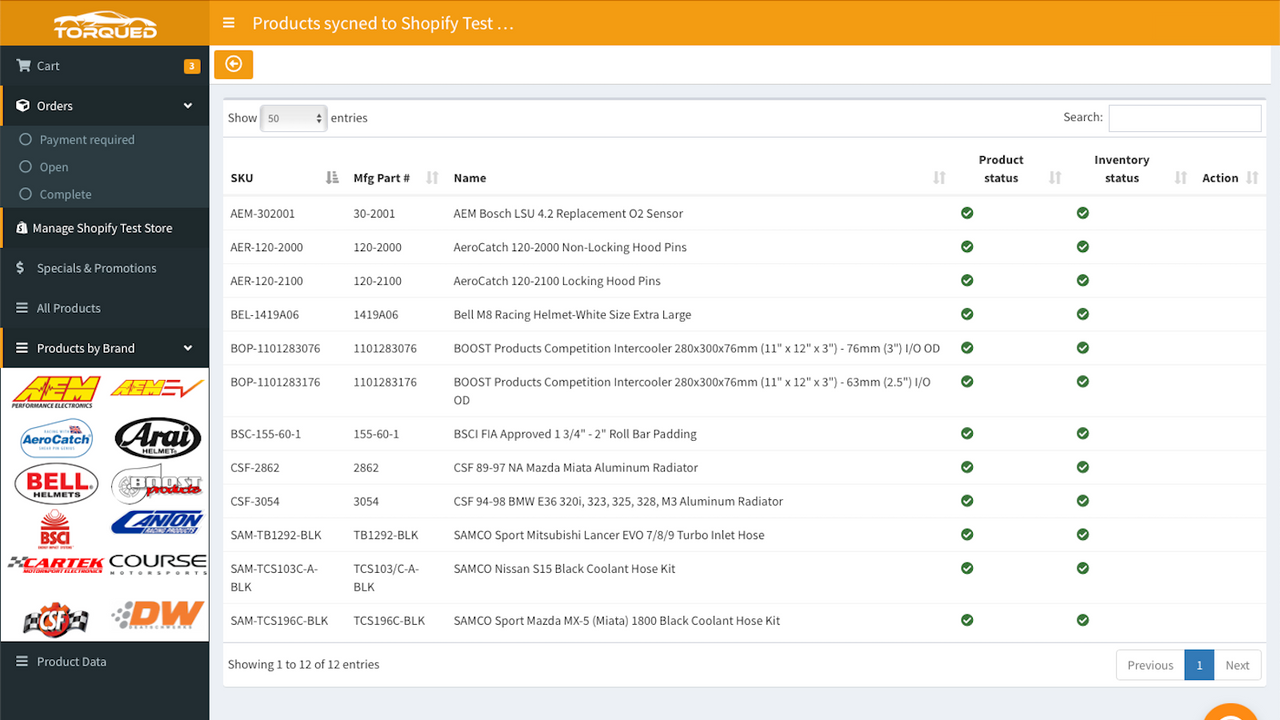Select CSF 89-97 NA Mazda Miata Aluminum Radiator
Screen dimensions: 1280x720
pyautogui.click(x=576, y=468)
